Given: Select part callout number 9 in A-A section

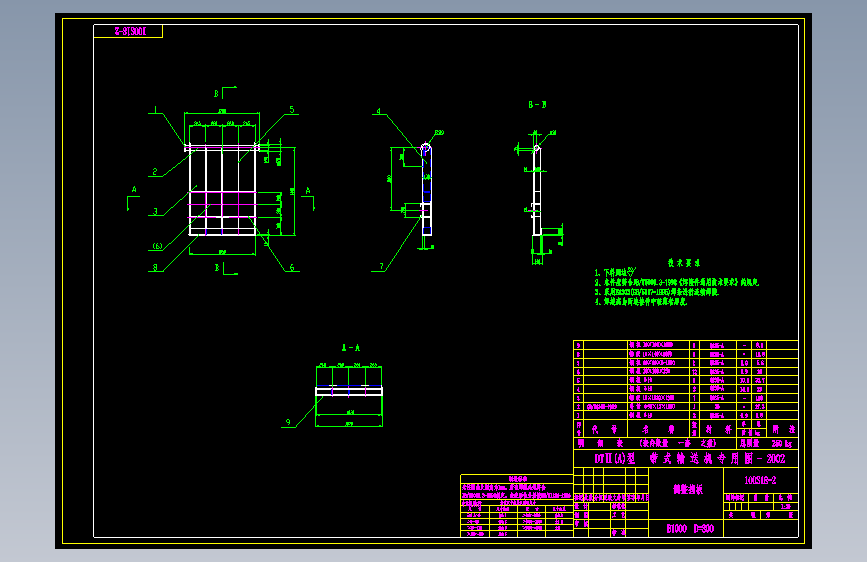Looking at the screenshot, I should [288, 422].
